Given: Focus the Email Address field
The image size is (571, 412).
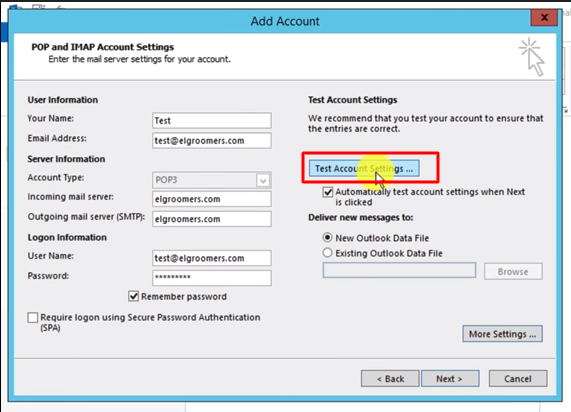Looking at the screenshot, I should pyautogui.click(x=212, y=141).
